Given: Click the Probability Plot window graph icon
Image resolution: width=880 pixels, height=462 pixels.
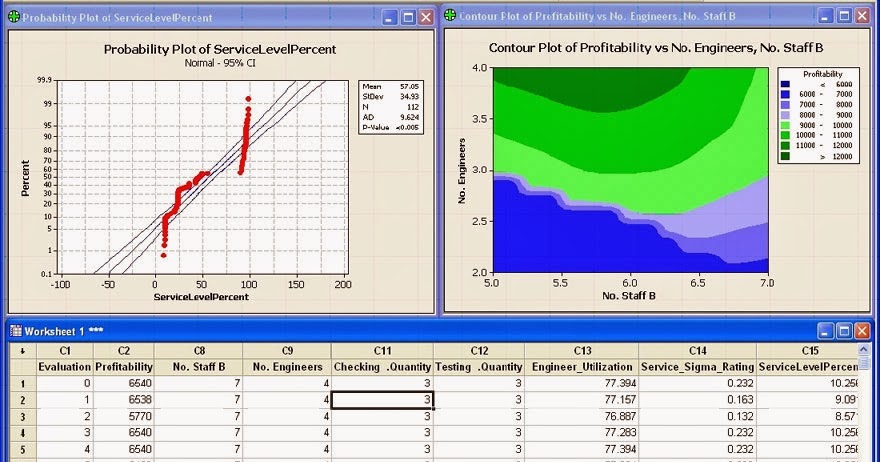Looking at the screenshot, I should click(14, 17).
